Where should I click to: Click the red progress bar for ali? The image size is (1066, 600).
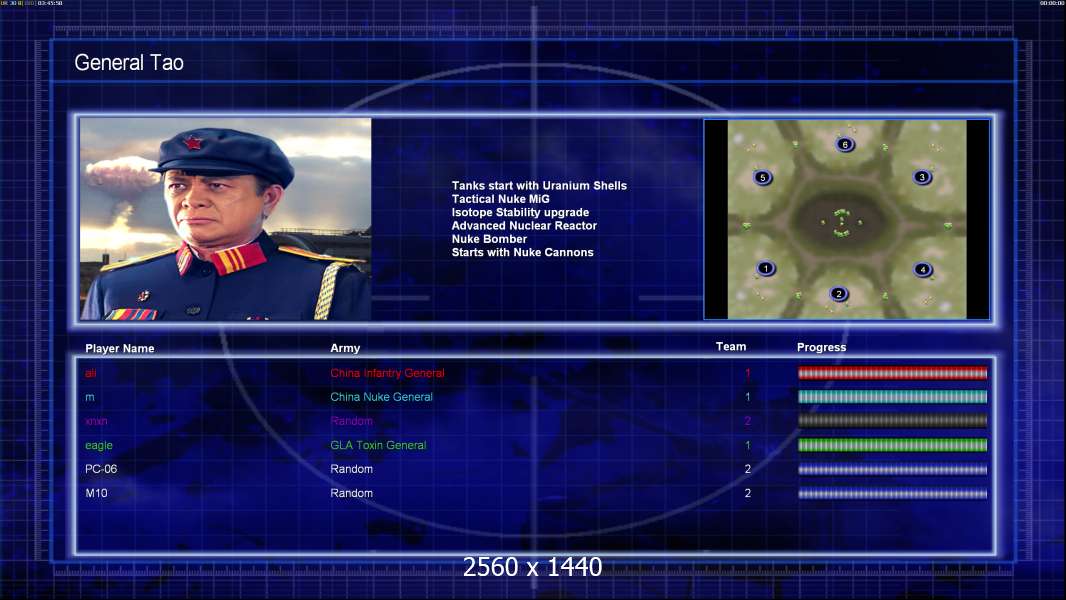(x=893, y=372)
